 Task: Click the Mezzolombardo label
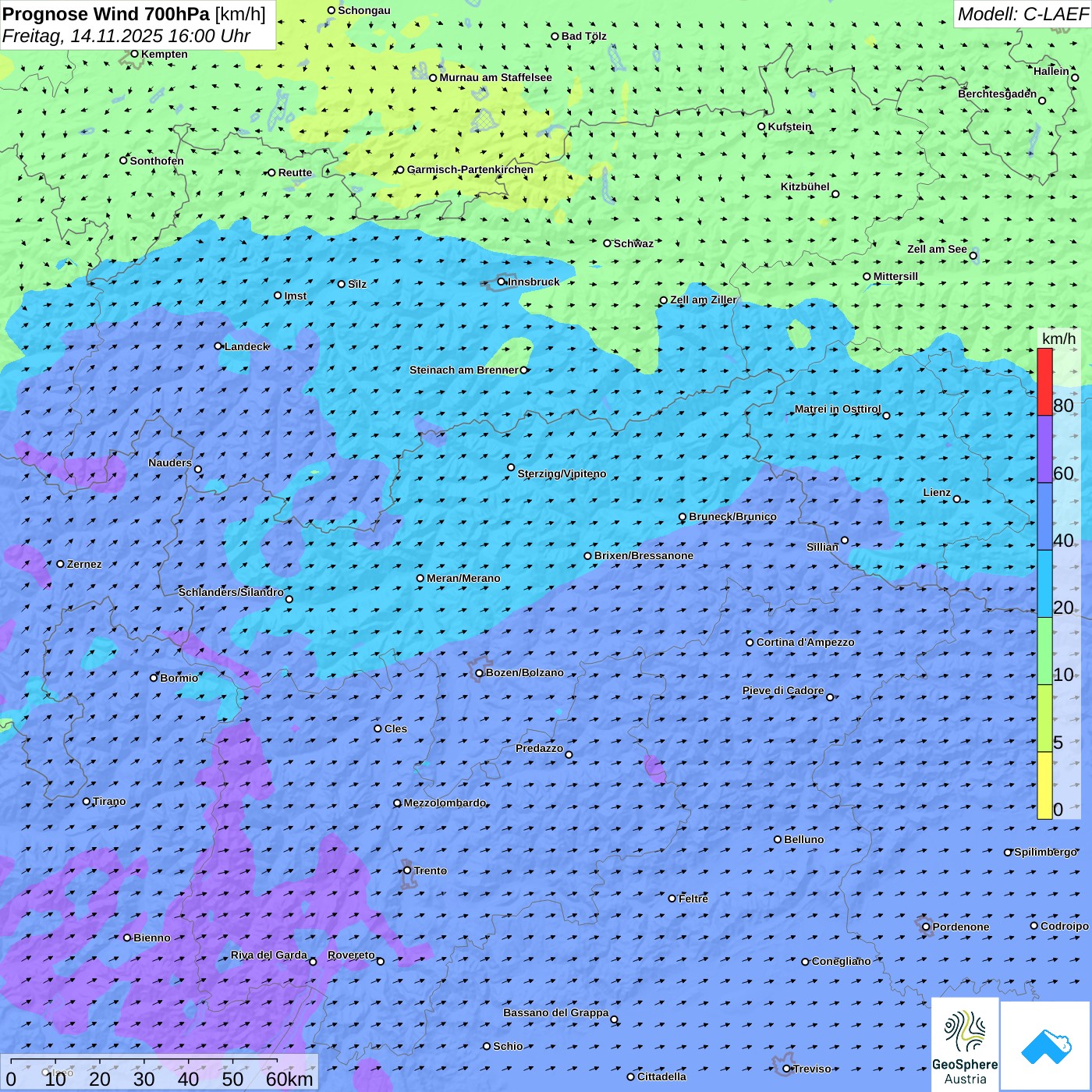point(445,803)
